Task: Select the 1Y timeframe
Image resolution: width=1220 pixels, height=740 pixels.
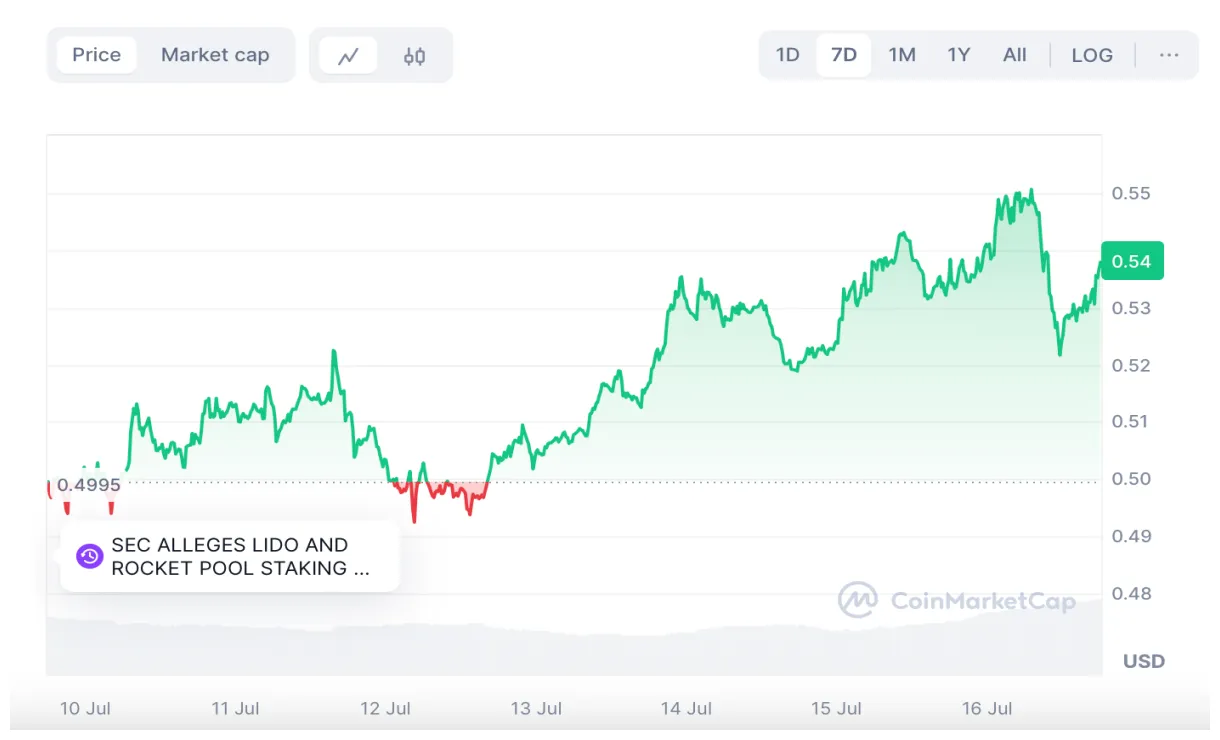Action: coord(958,55)
